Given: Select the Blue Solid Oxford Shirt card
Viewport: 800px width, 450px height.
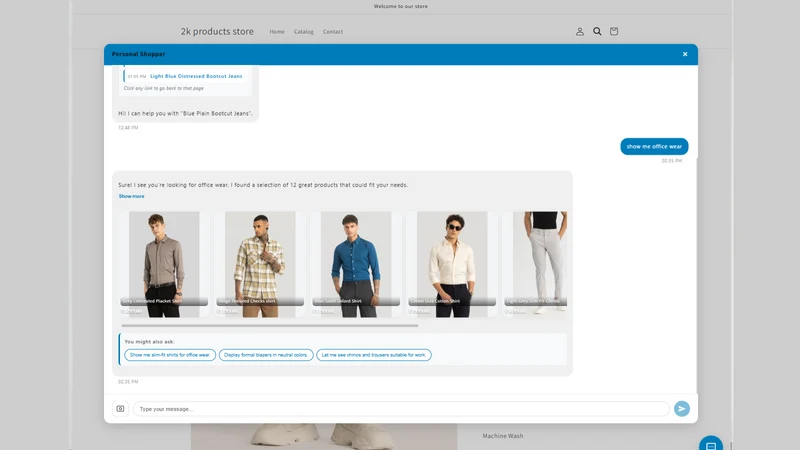Looking at the screenshot, I should pos(356,264).
